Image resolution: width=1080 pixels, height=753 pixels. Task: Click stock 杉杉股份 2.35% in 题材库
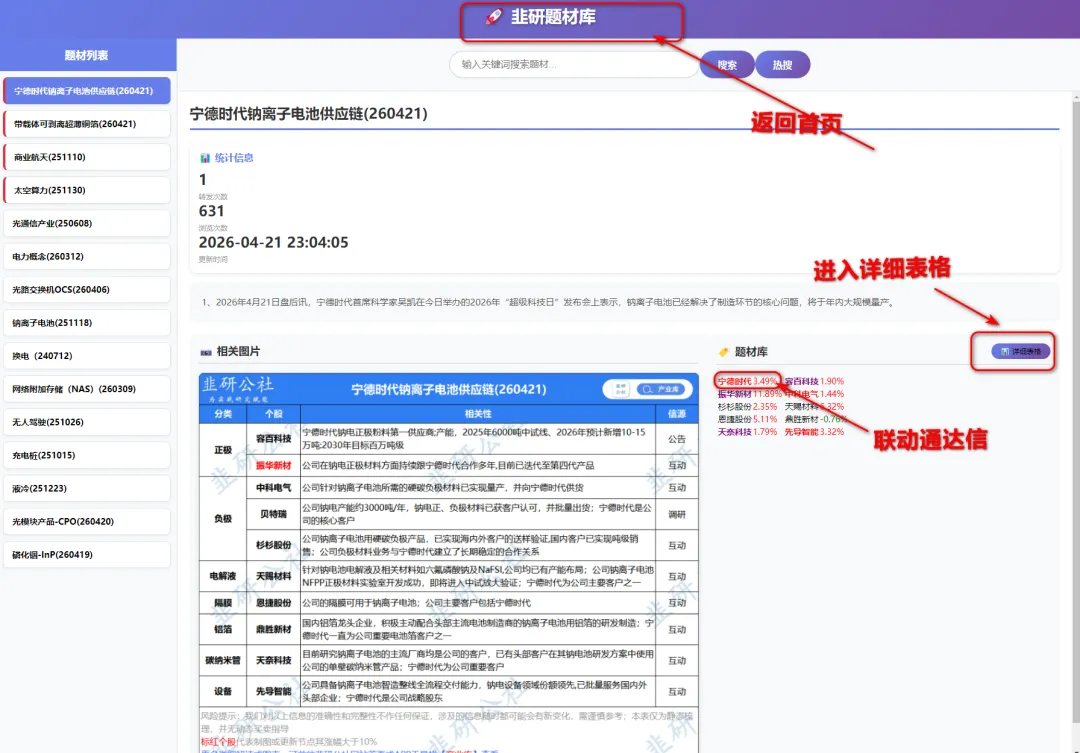pos(747,406)
